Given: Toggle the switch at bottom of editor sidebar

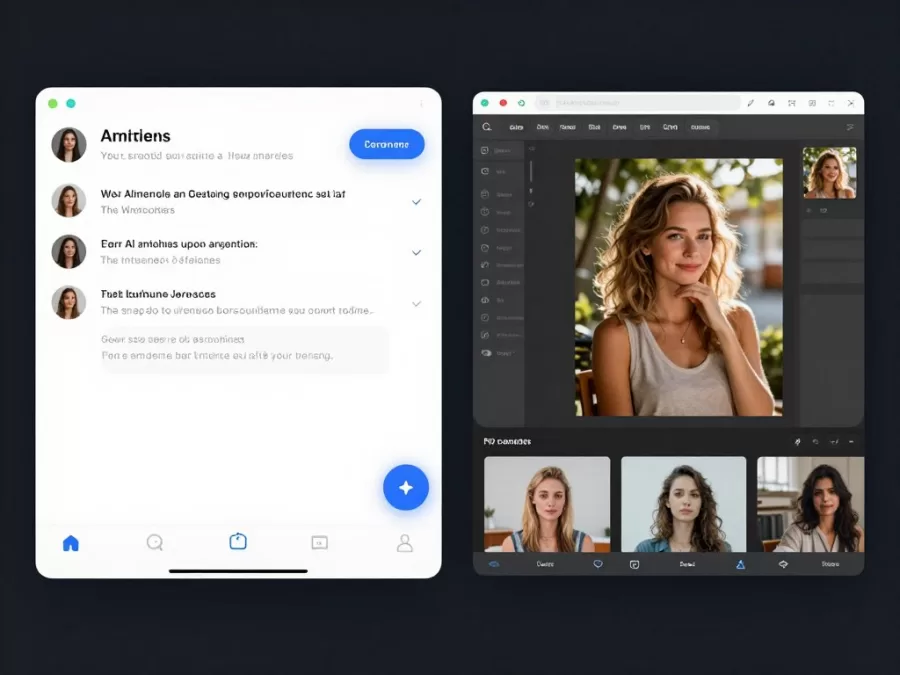Looking at the screenshot, I should pos(486,353).
